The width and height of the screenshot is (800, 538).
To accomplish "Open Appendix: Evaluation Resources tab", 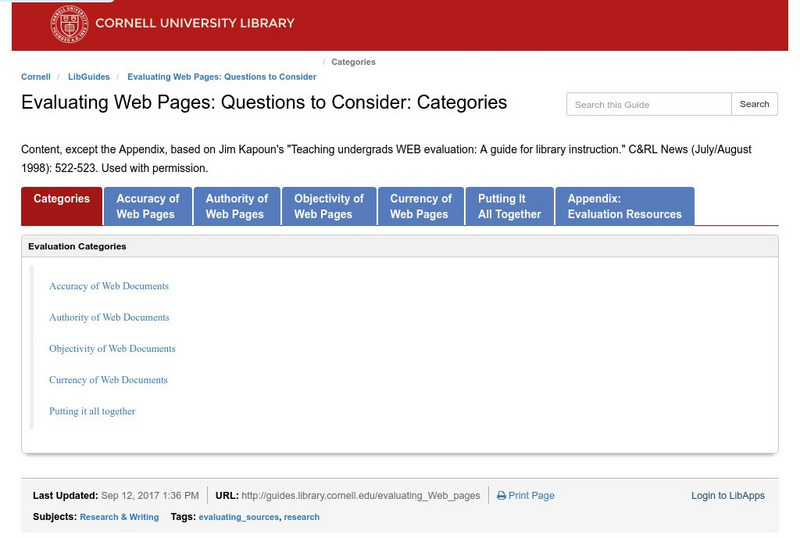I will 624,206.
